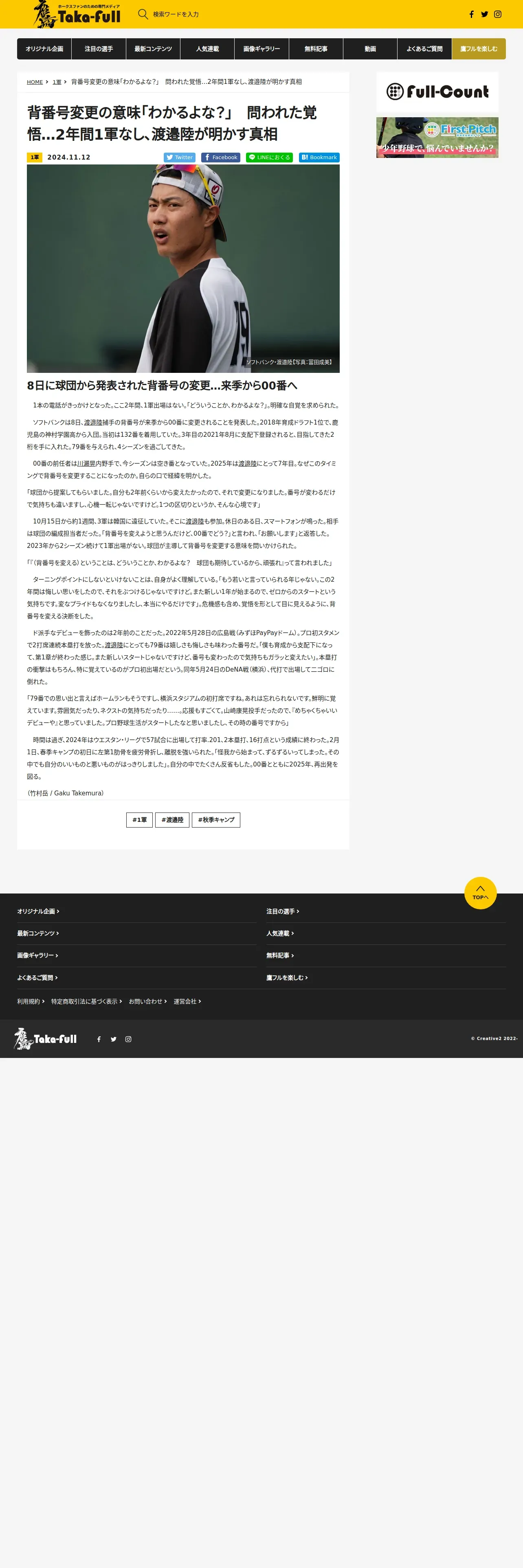Go to 人気連載 in the top navigation bar
The height and width of the screenshot is (1568, 523).
(x=208, y=49)
